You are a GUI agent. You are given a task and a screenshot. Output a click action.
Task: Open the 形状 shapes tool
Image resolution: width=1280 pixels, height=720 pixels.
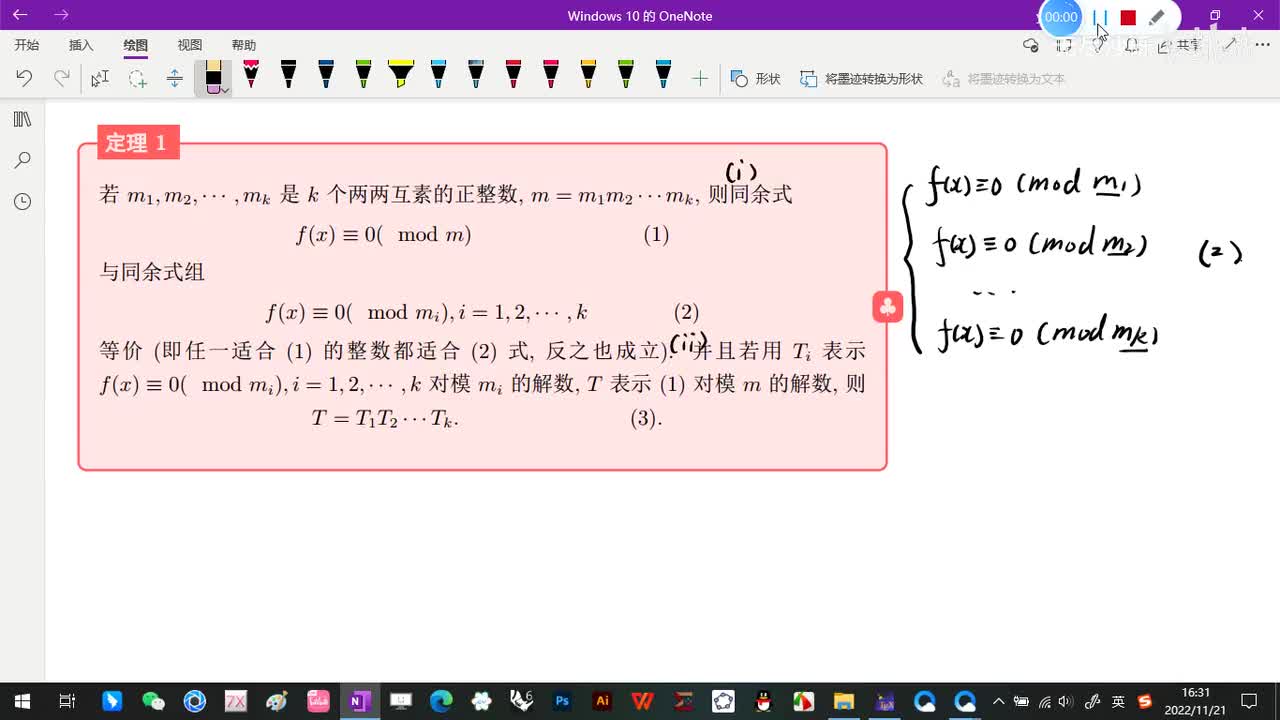coord(756,78)
